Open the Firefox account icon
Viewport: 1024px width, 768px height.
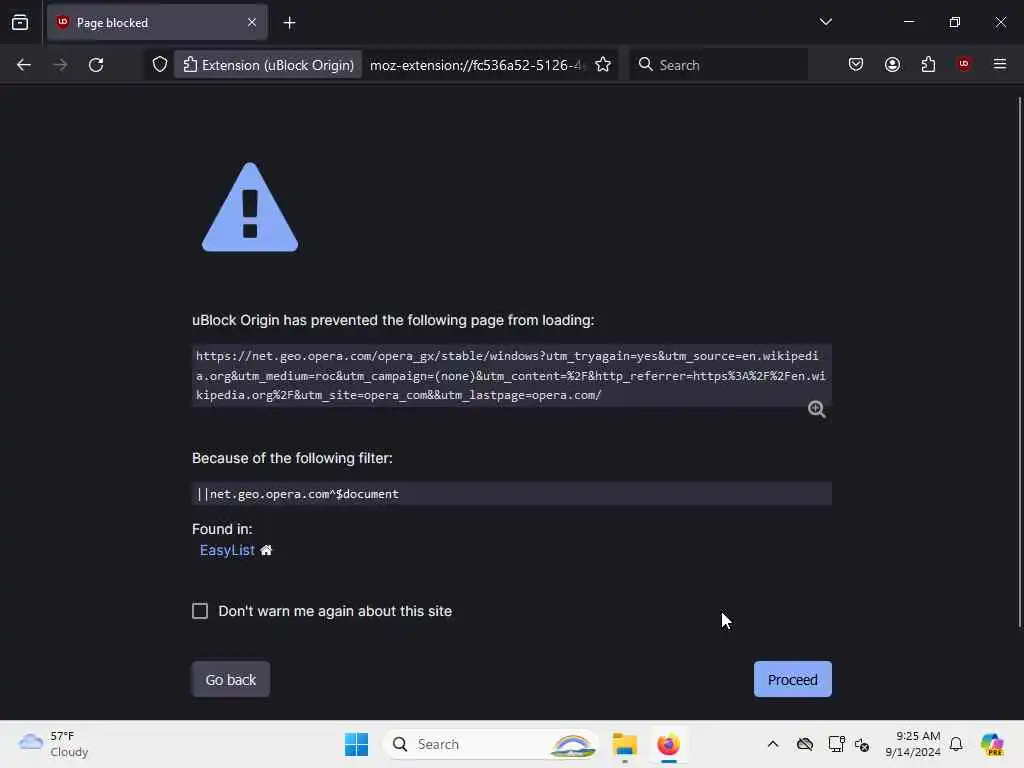(x=892, y=64)
